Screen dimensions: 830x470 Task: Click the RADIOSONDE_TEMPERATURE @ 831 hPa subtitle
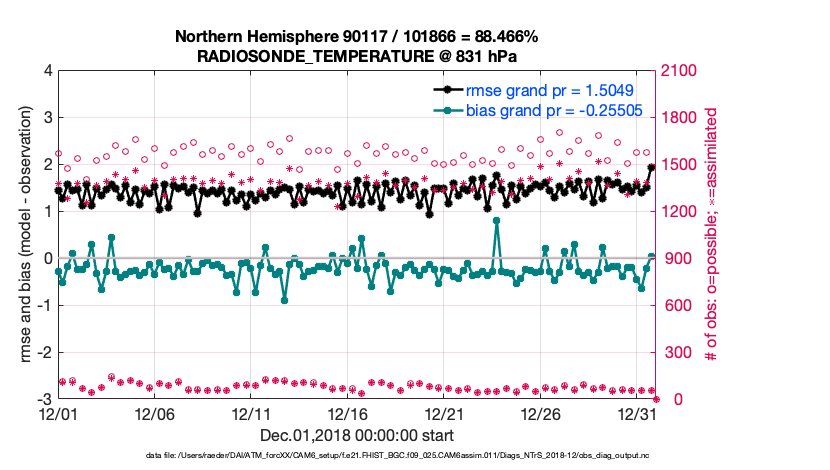357,55
